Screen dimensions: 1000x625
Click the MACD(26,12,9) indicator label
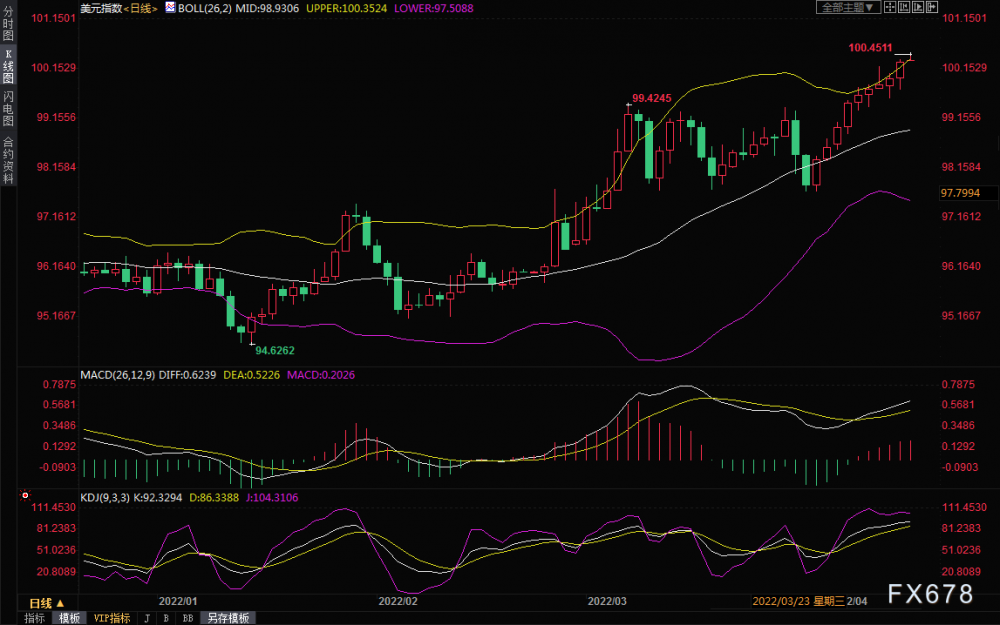(x=118, y=375)
